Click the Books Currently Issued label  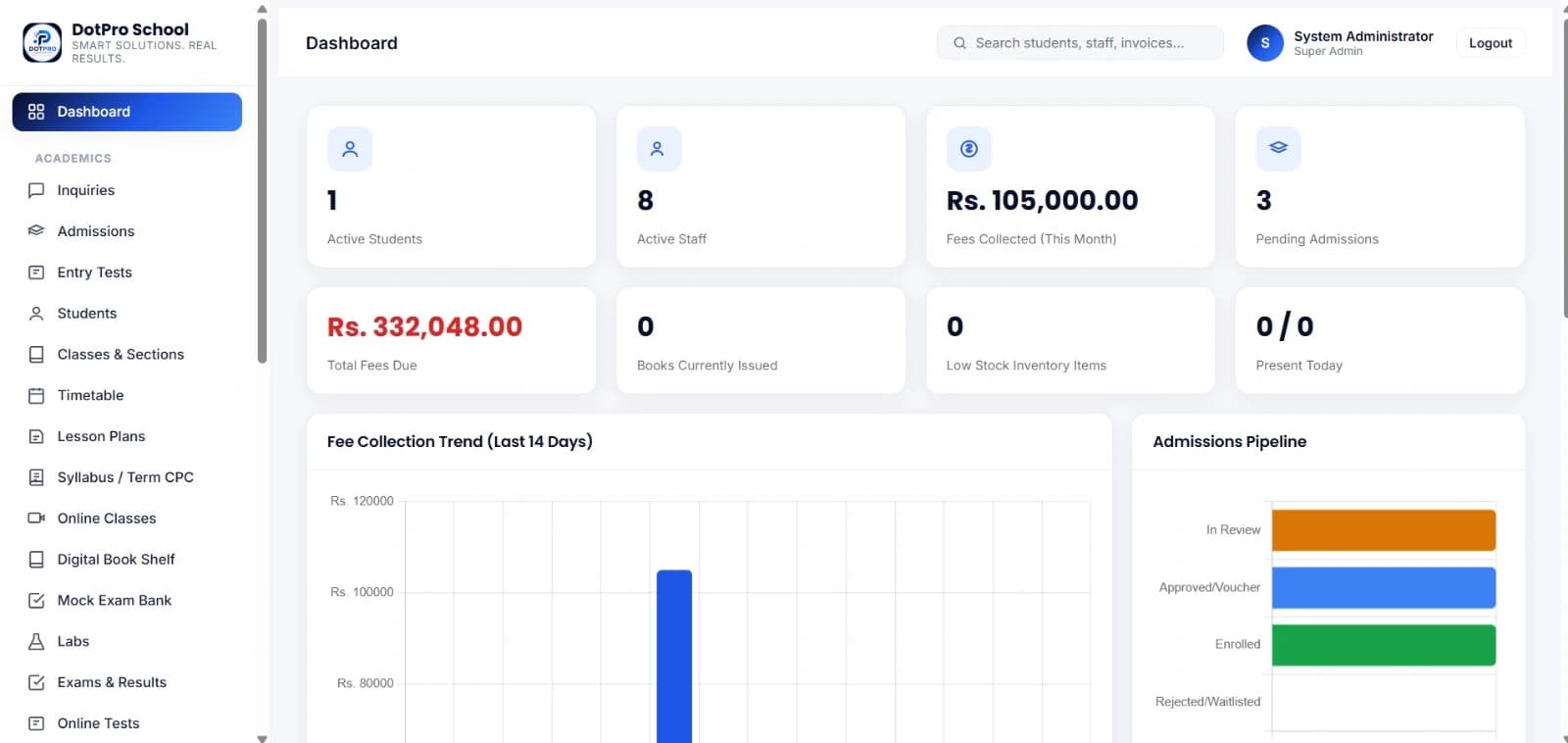point(707,366)
